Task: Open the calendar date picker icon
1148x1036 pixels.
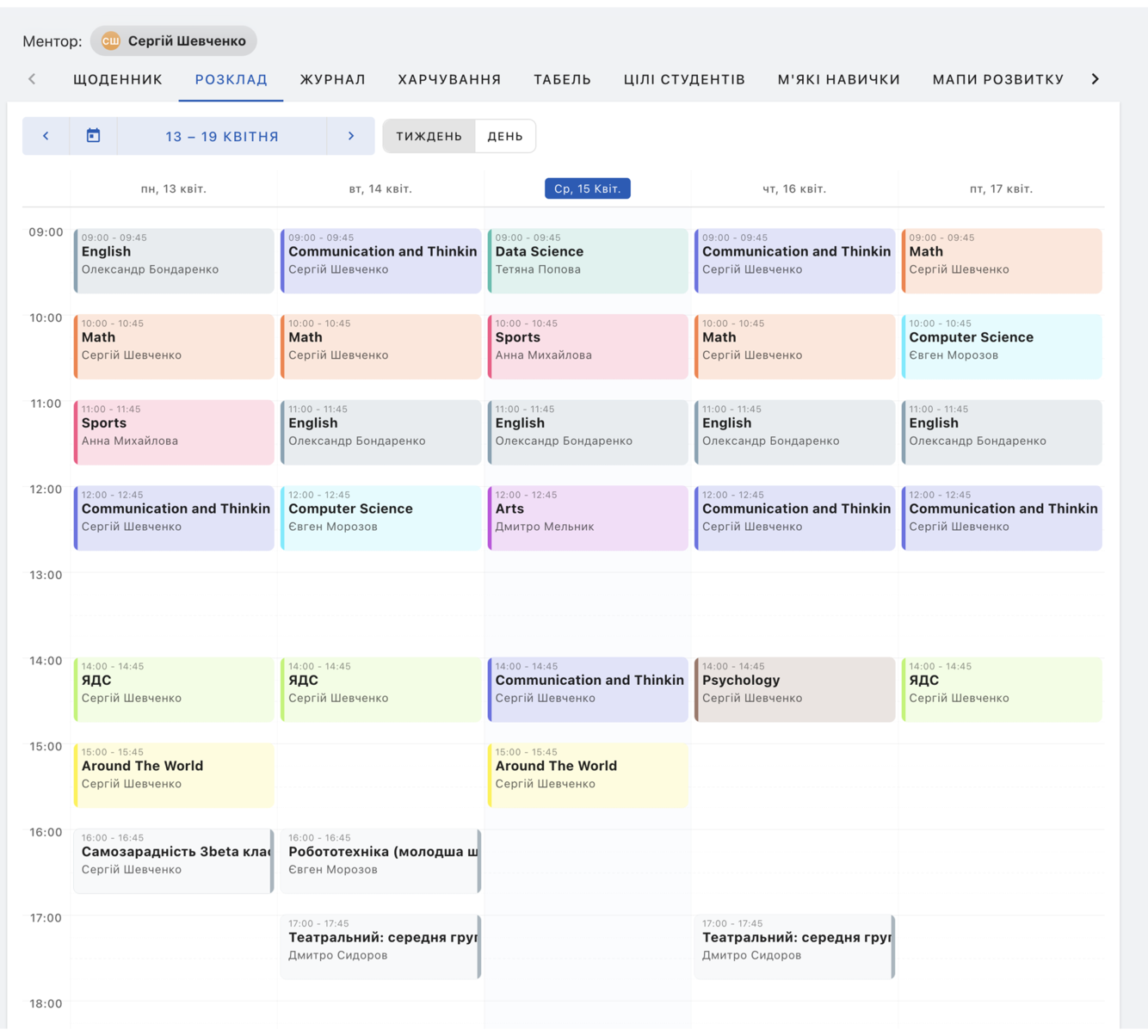Action: click(93, 136)
